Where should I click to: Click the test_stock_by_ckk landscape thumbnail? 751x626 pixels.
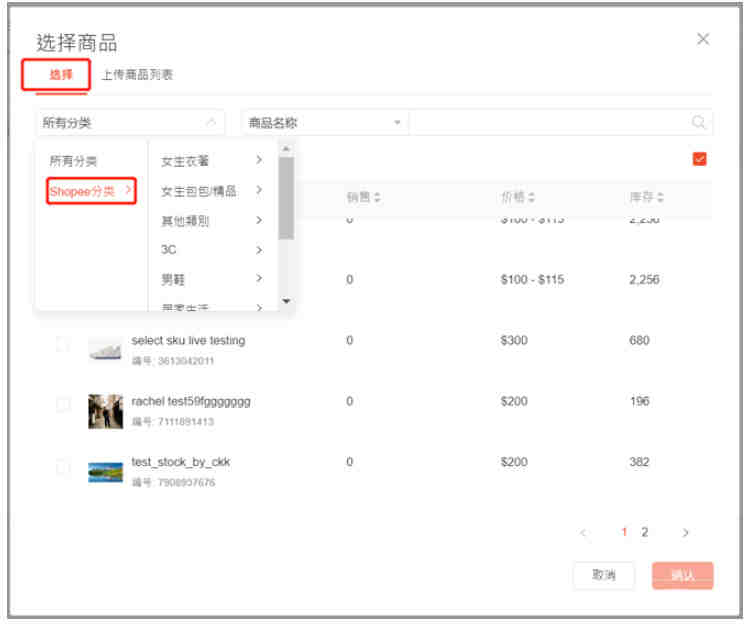click(x=105, y=472)
